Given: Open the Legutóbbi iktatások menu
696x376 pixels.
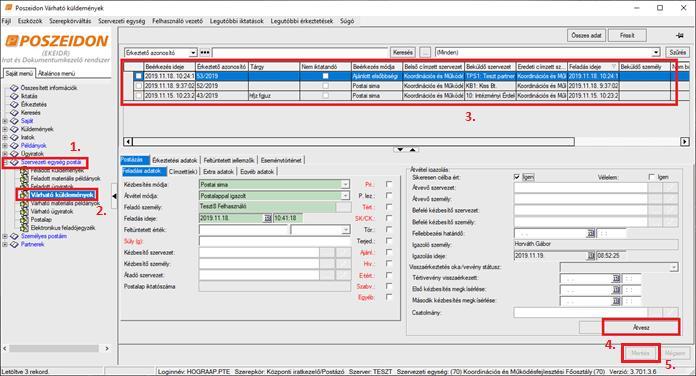Looking at the screenshot, I should click(237, 21).
